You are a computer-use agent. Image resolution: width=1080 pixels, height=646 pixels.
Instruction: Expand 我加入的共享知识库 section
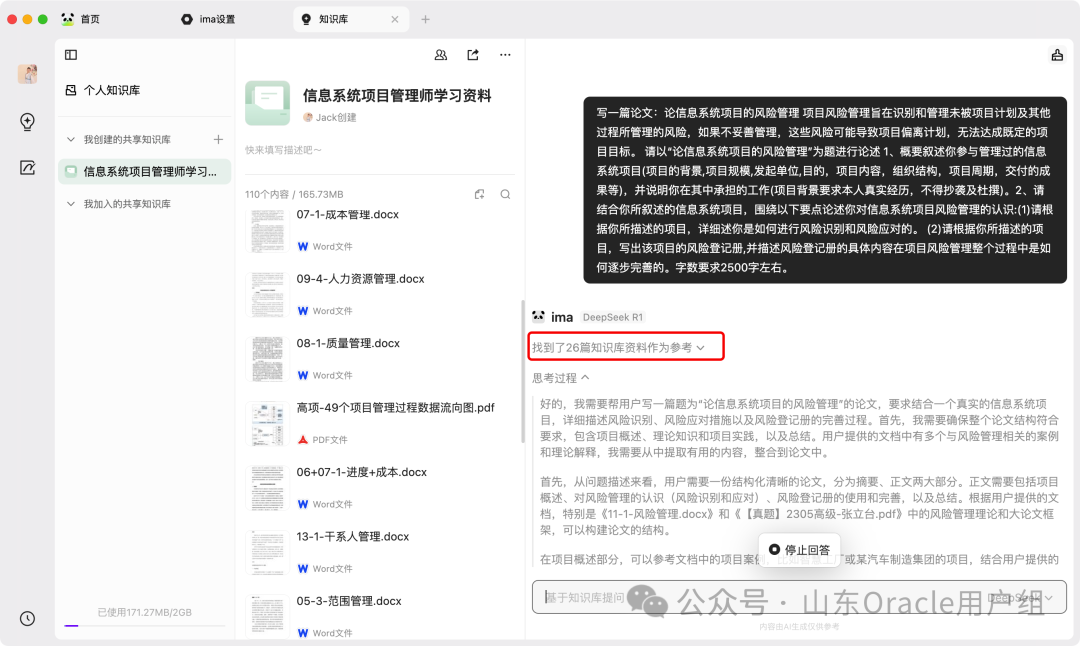point(71,204)
